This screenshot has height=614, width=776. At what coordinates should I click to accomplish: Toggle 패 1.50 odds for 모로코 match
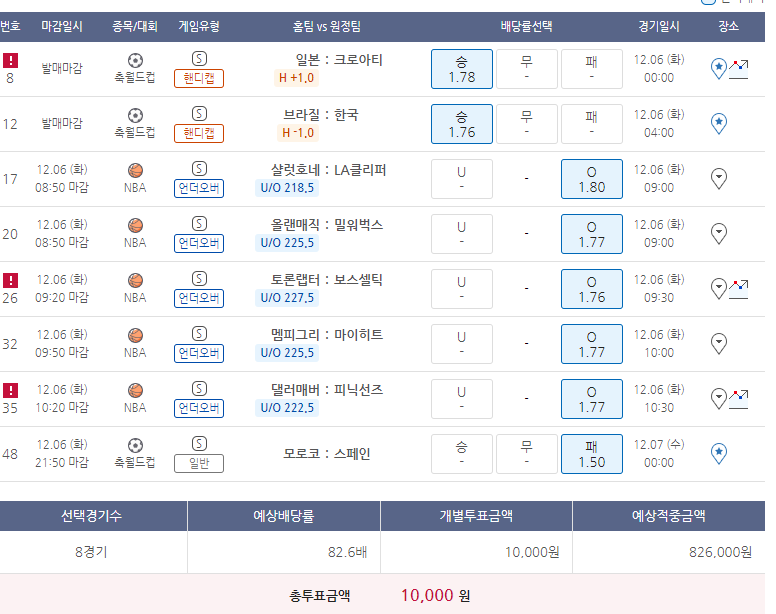[x=591, y=454]
